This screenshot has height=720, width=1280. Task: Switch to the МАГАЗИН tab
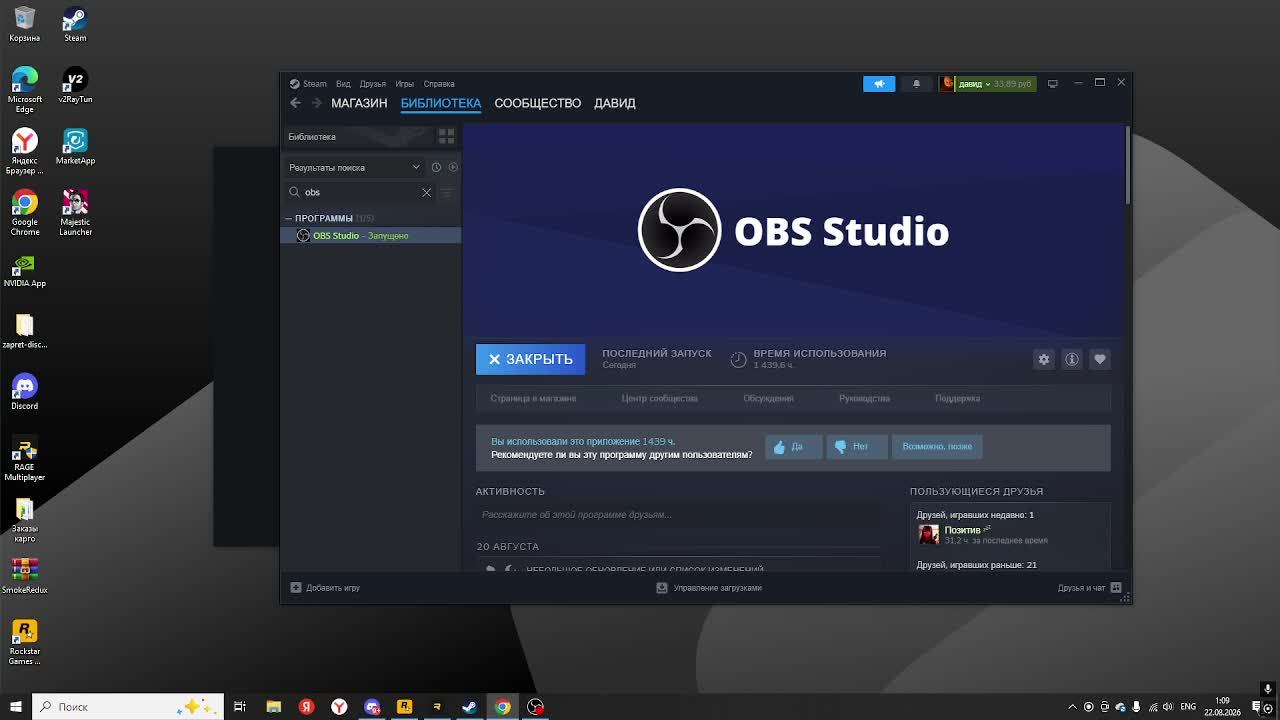click(359, 103)
